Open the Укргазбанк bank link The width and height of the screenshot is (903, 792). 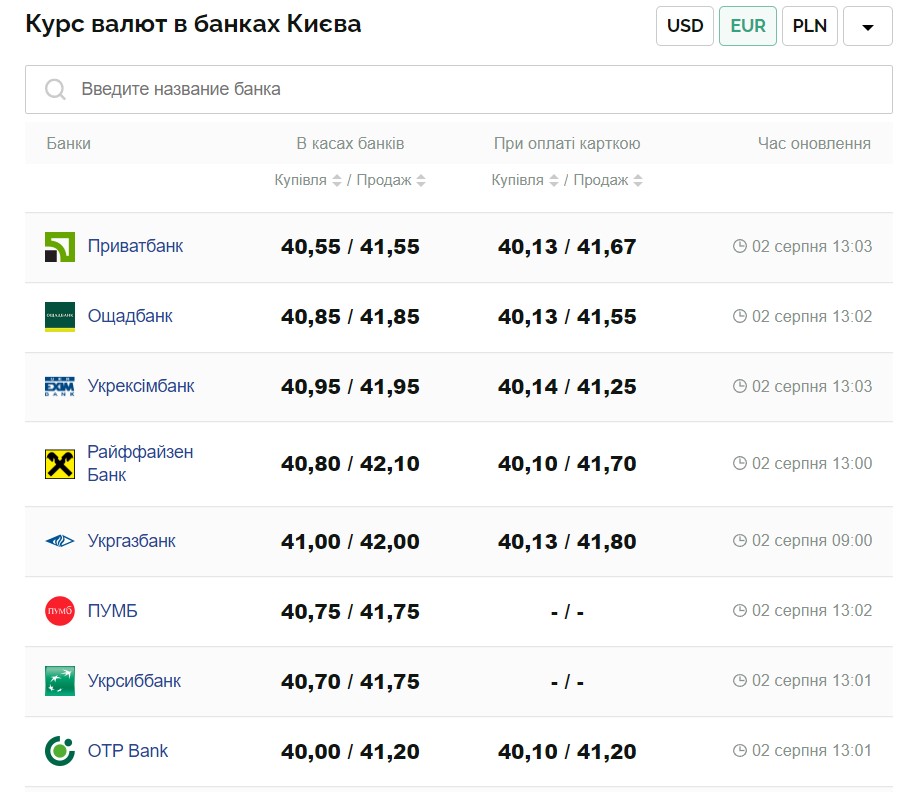click(131, 541)
